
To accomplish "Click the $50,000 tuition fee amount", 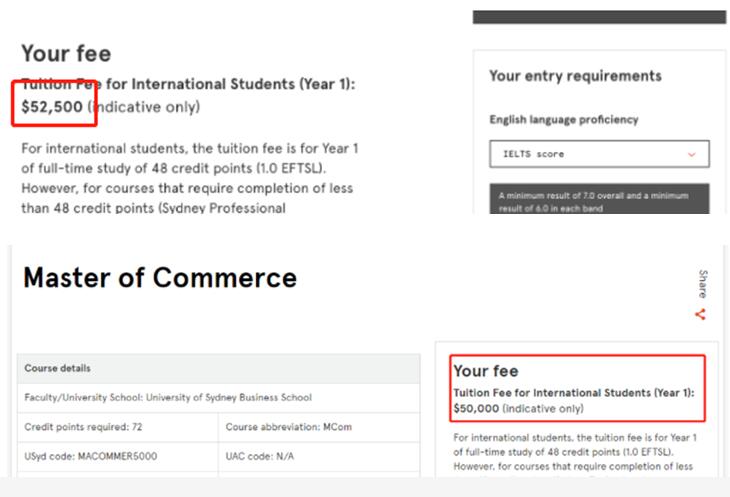I will (476, 408).
